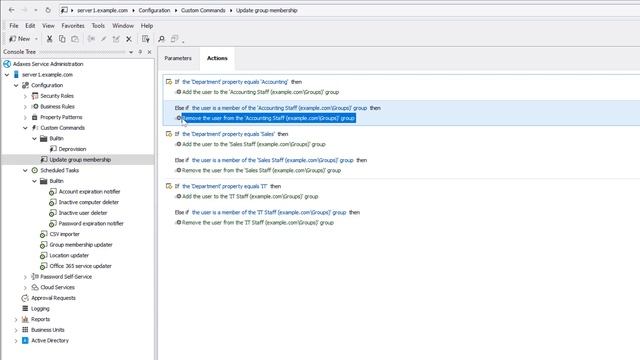Click condition 'Department' property equals 'IT'
This screenshot has width=640, height=360.
click(x=225, y=186)
